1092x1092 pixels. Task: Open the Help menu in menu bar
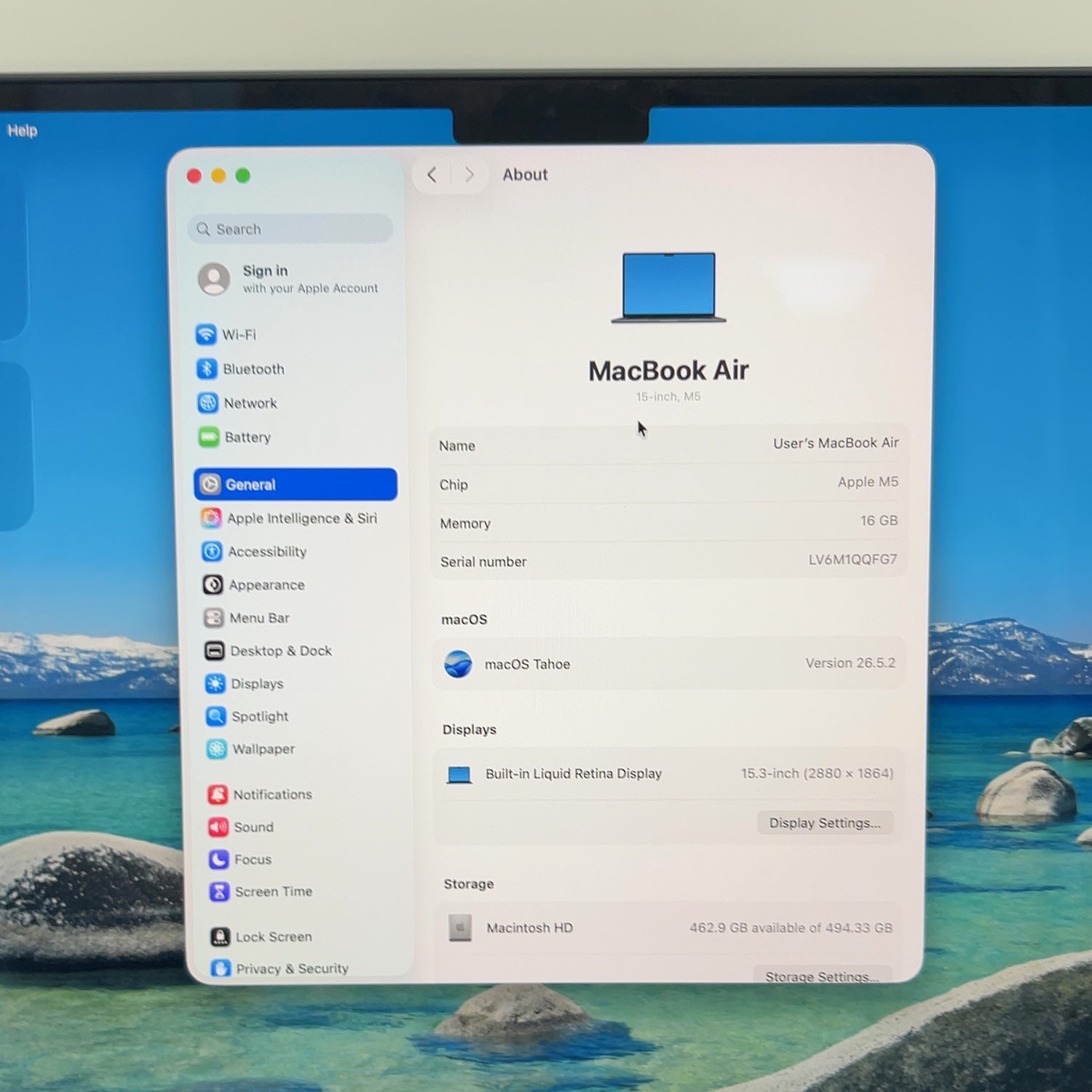(22, 130)
